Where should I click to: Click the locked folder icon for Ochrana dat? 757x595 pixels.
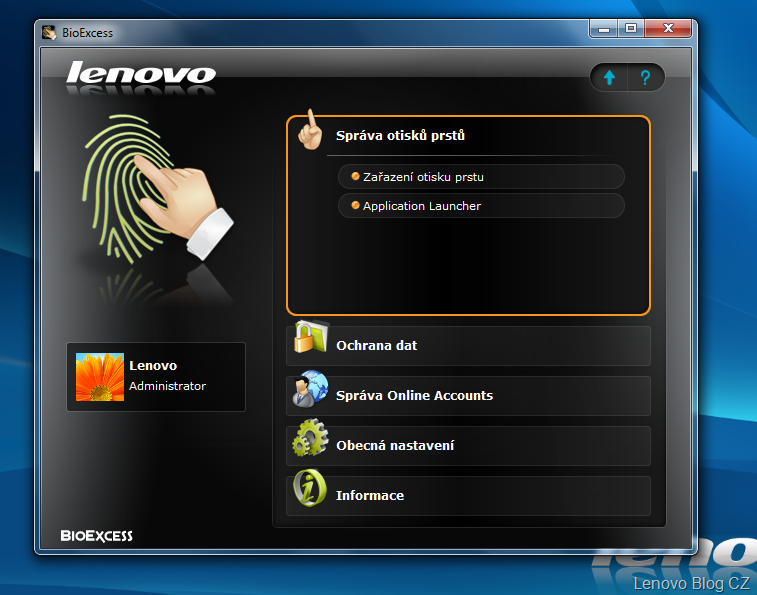[310, 340]
